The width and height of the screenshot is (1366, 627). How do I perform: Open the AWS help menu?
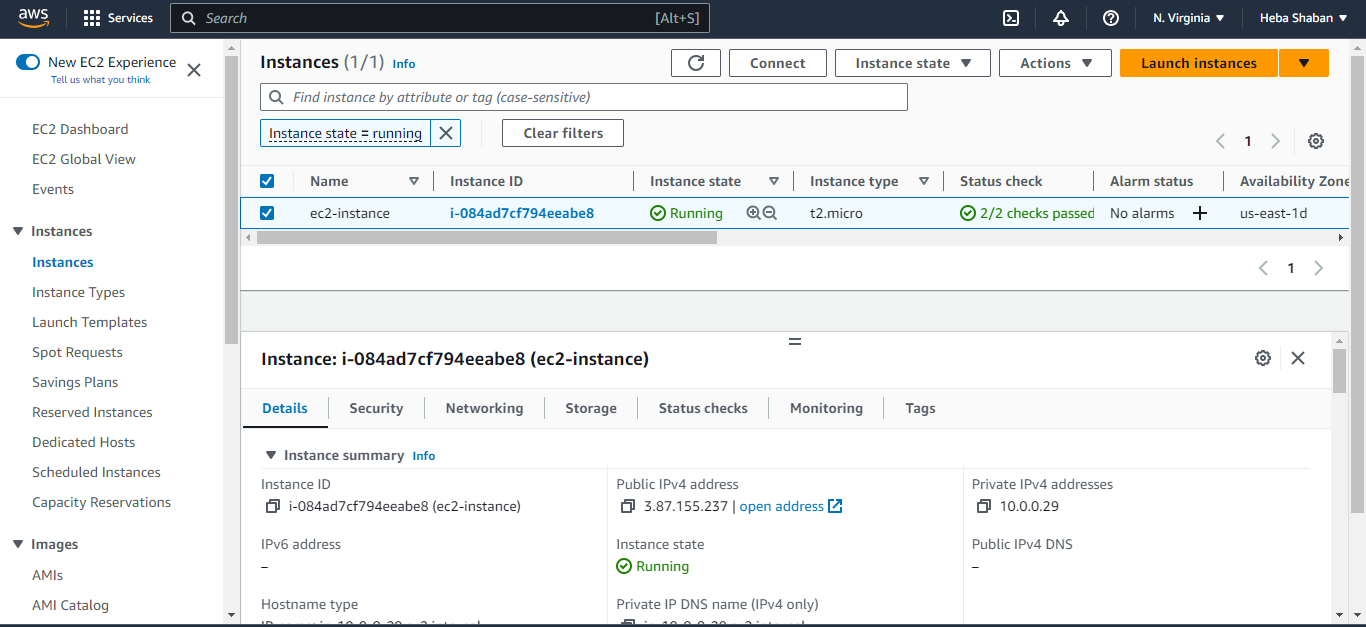[1110, 18]
